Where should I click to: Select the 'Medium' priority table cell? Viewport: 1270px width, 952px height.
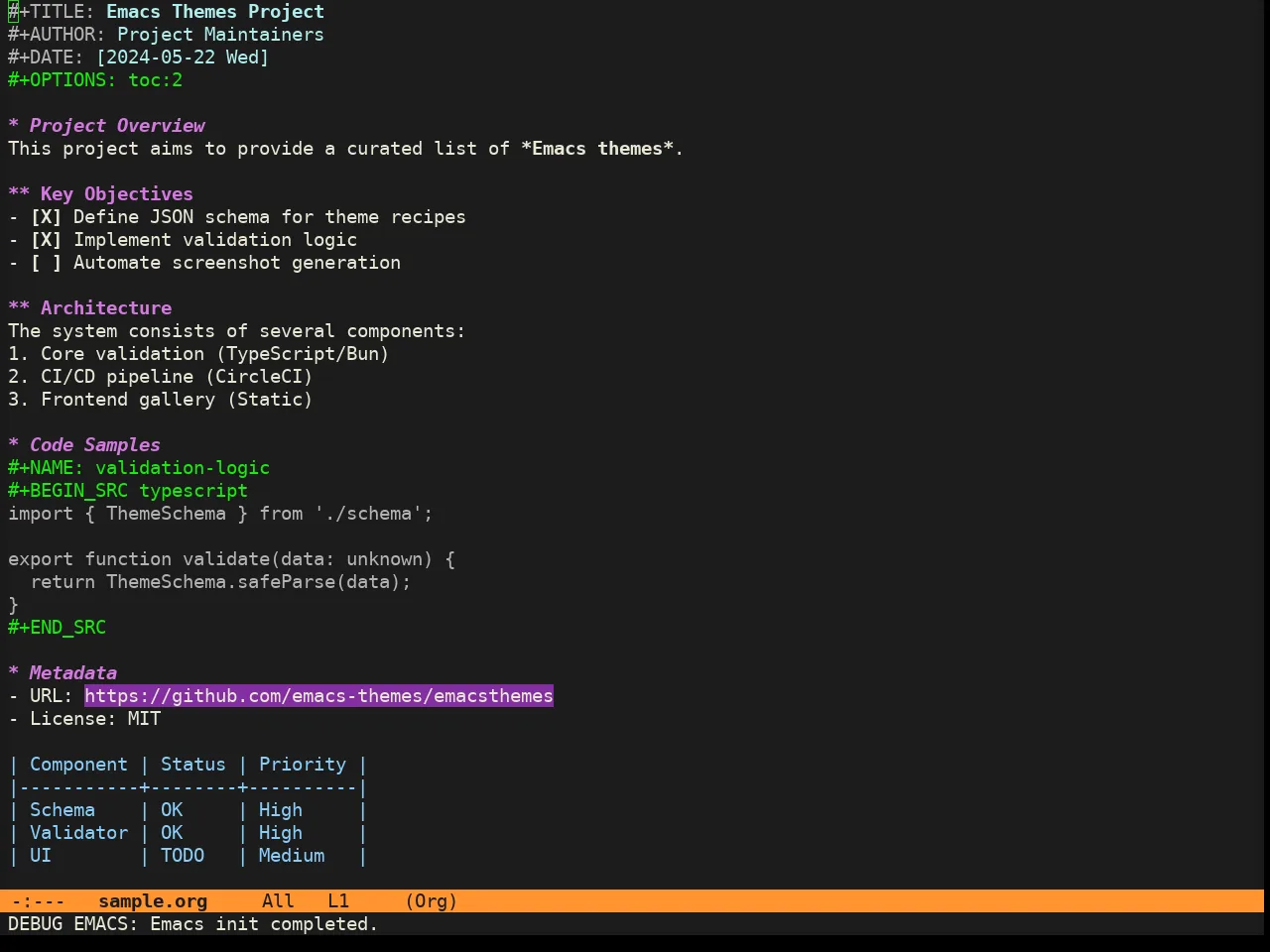click(x=292, y=856)
